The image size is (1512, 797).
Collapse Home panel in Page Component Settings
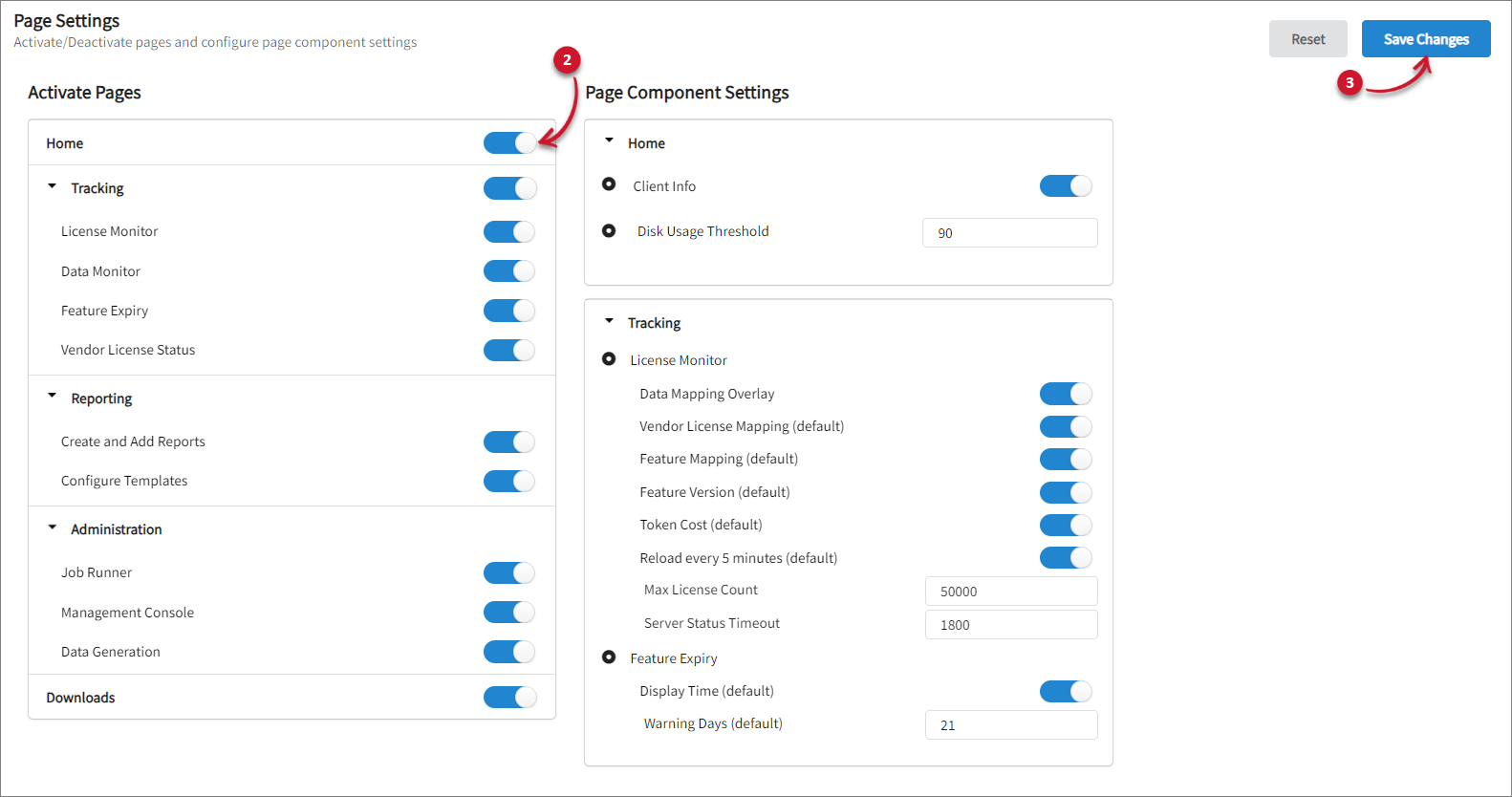610,141
